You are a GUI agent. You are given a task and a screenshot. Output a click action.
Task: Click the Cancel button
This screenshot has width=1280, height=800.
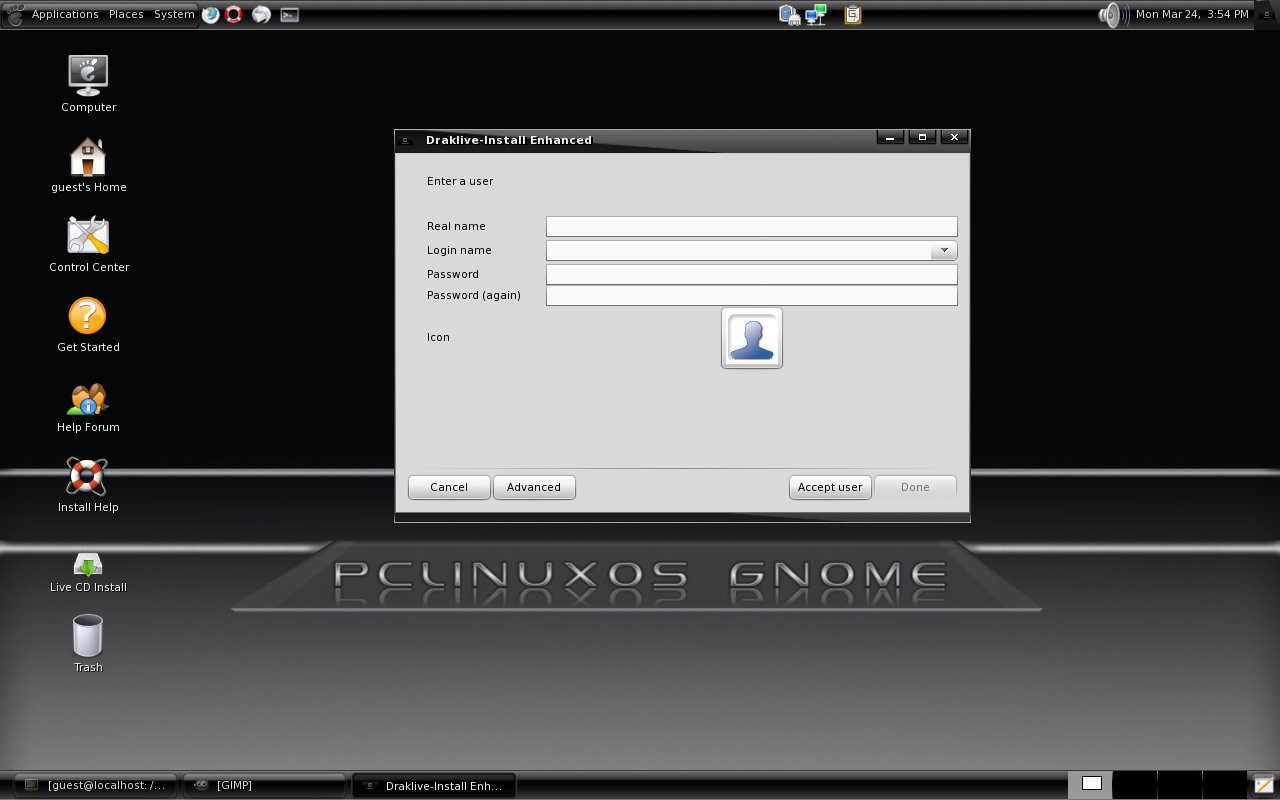click(x=449, y=487)
